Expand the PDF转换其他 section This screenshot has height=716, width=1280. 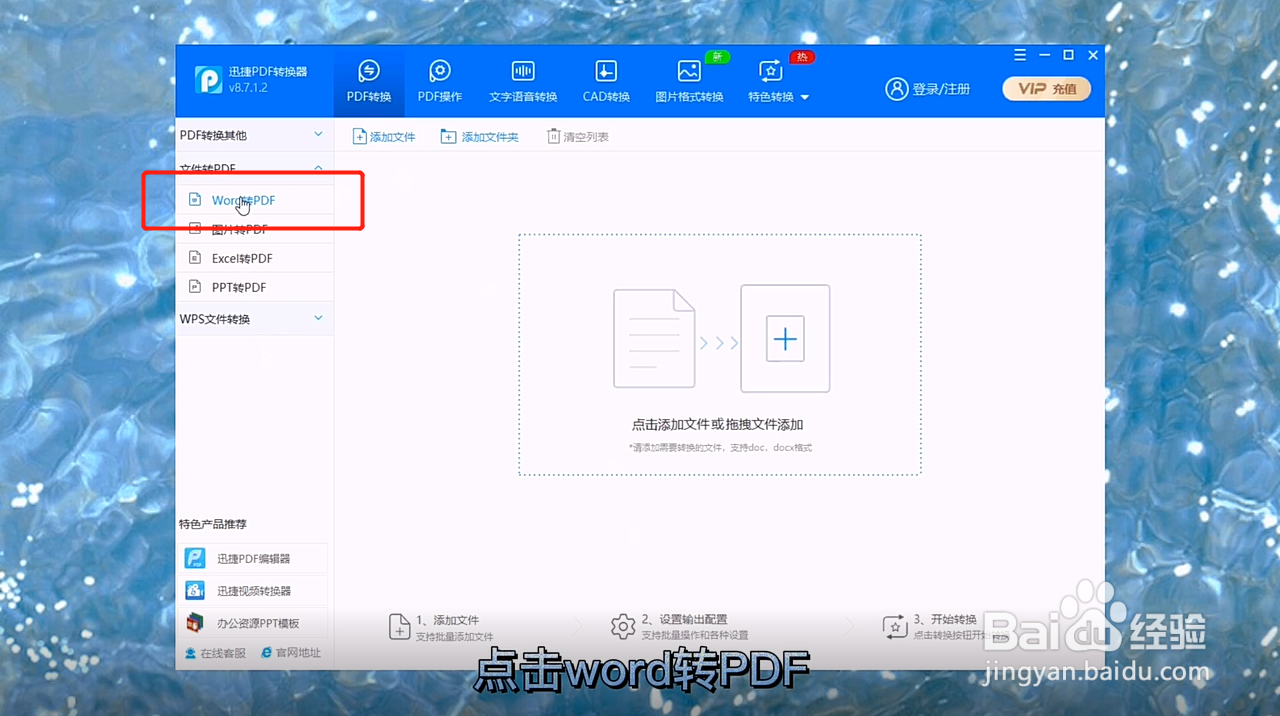254,135
